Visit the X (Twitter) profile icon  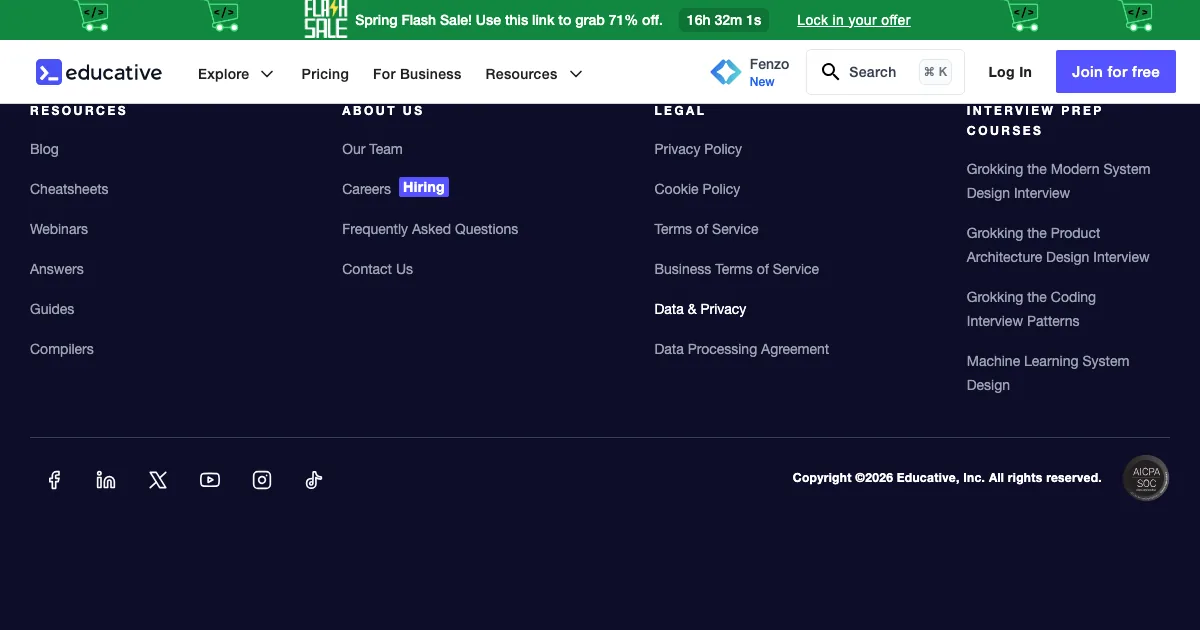[158, 480]
